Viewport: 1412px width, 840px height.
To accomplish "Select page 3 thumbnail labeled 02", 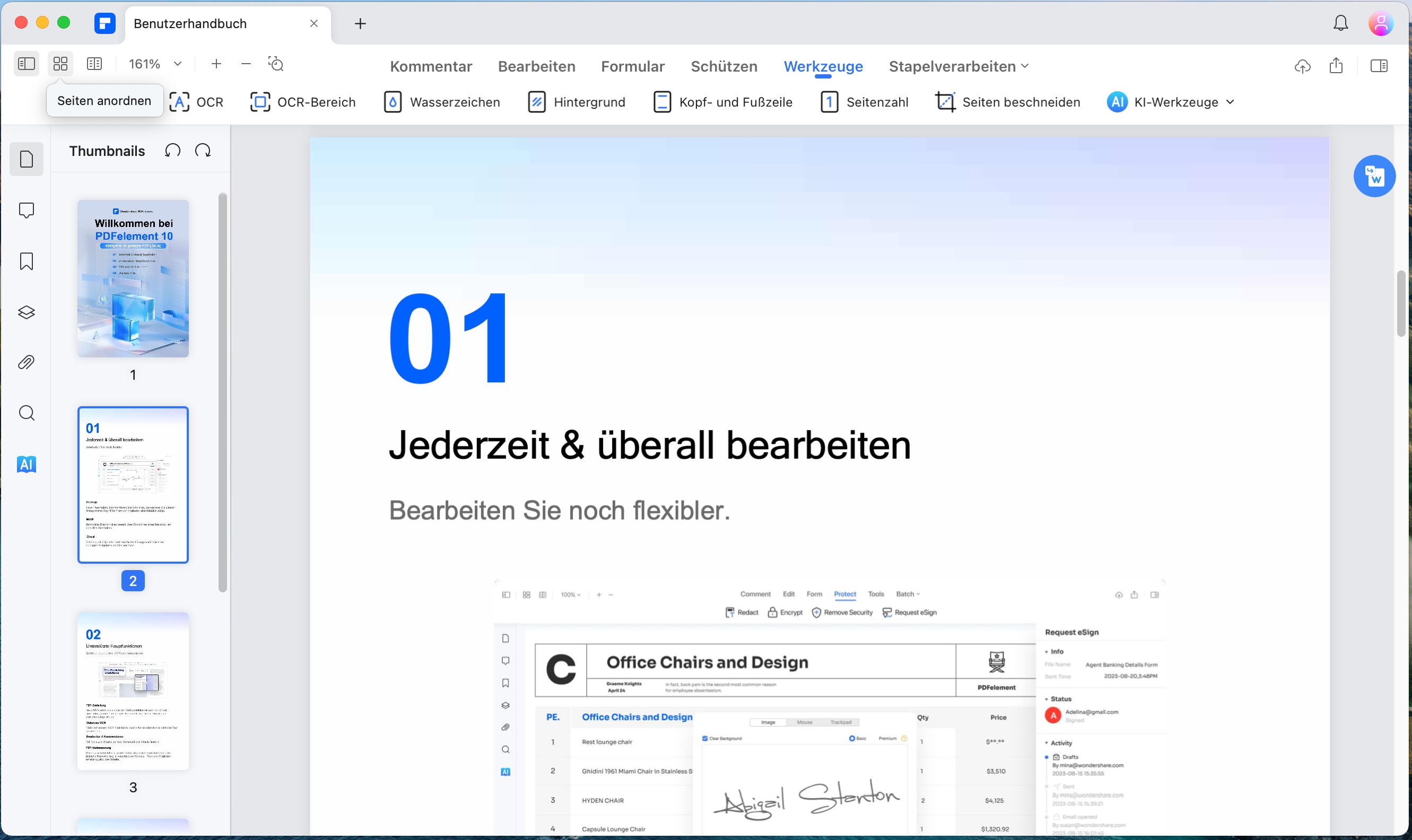I will [133, 690].
